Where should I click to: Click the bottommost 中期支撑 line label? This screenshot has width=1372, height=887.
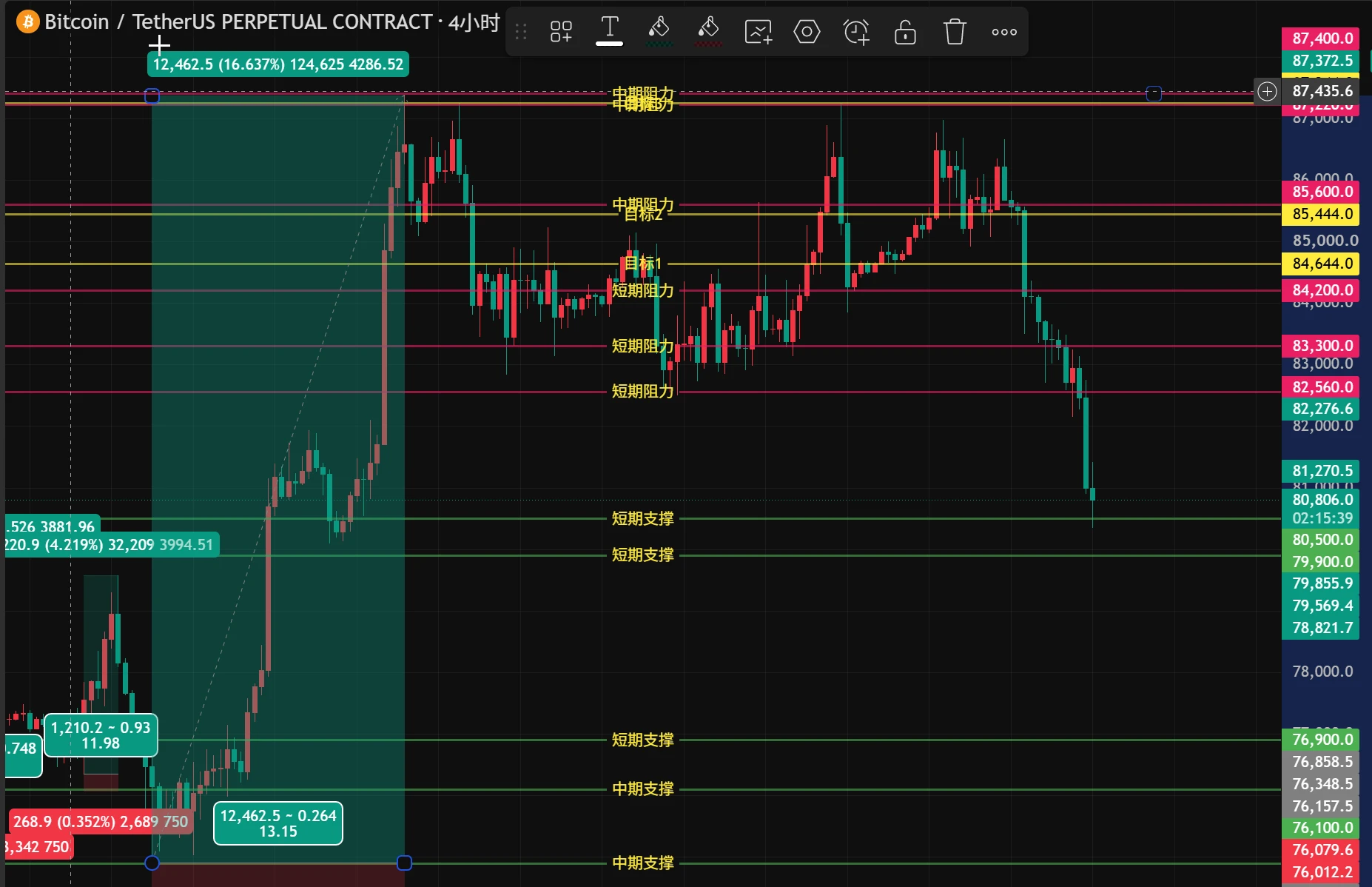[642, 863]
